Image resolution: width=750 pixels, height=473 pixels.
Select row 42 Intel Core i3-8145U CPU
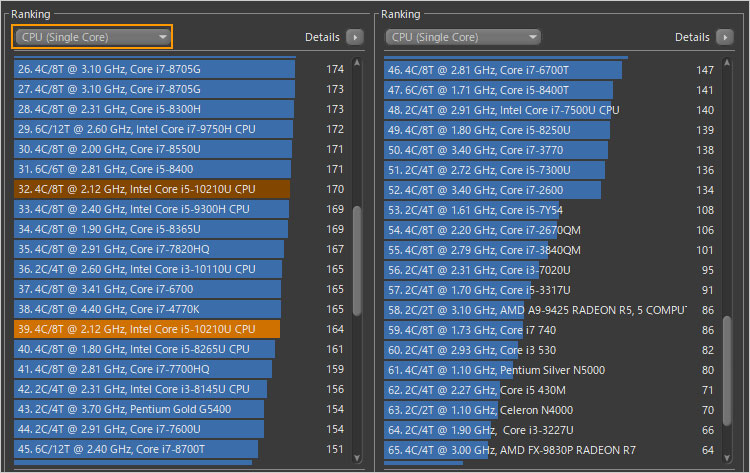[179, 389]
